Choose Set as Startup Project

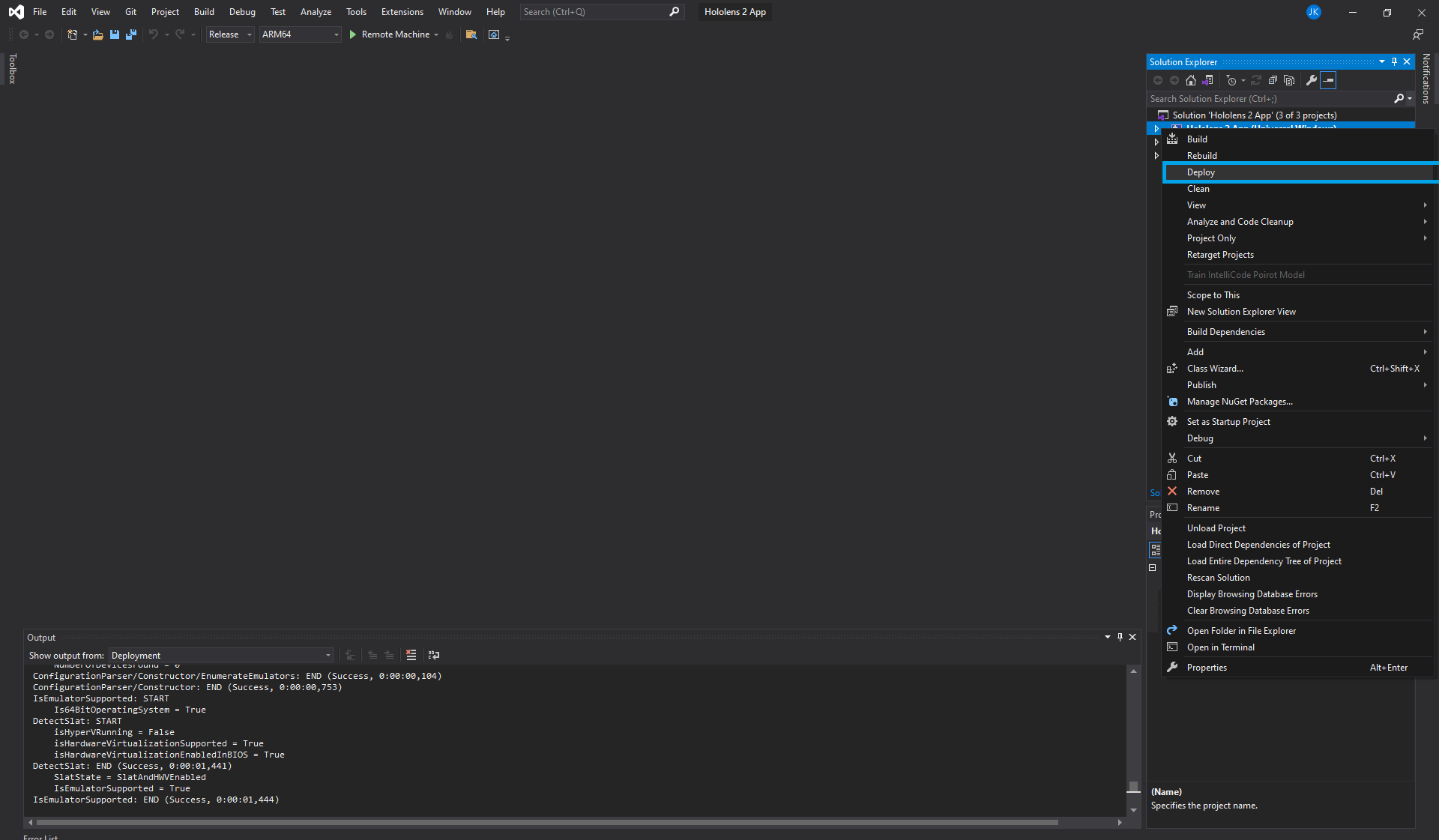click(x=1298, y=422)
